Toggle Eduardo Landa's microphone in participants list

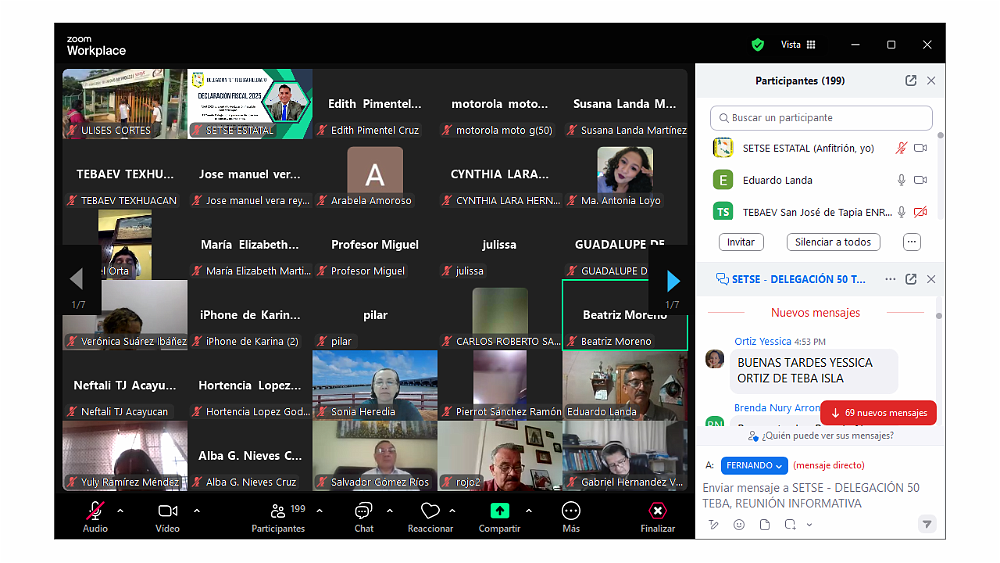[901, 180]
